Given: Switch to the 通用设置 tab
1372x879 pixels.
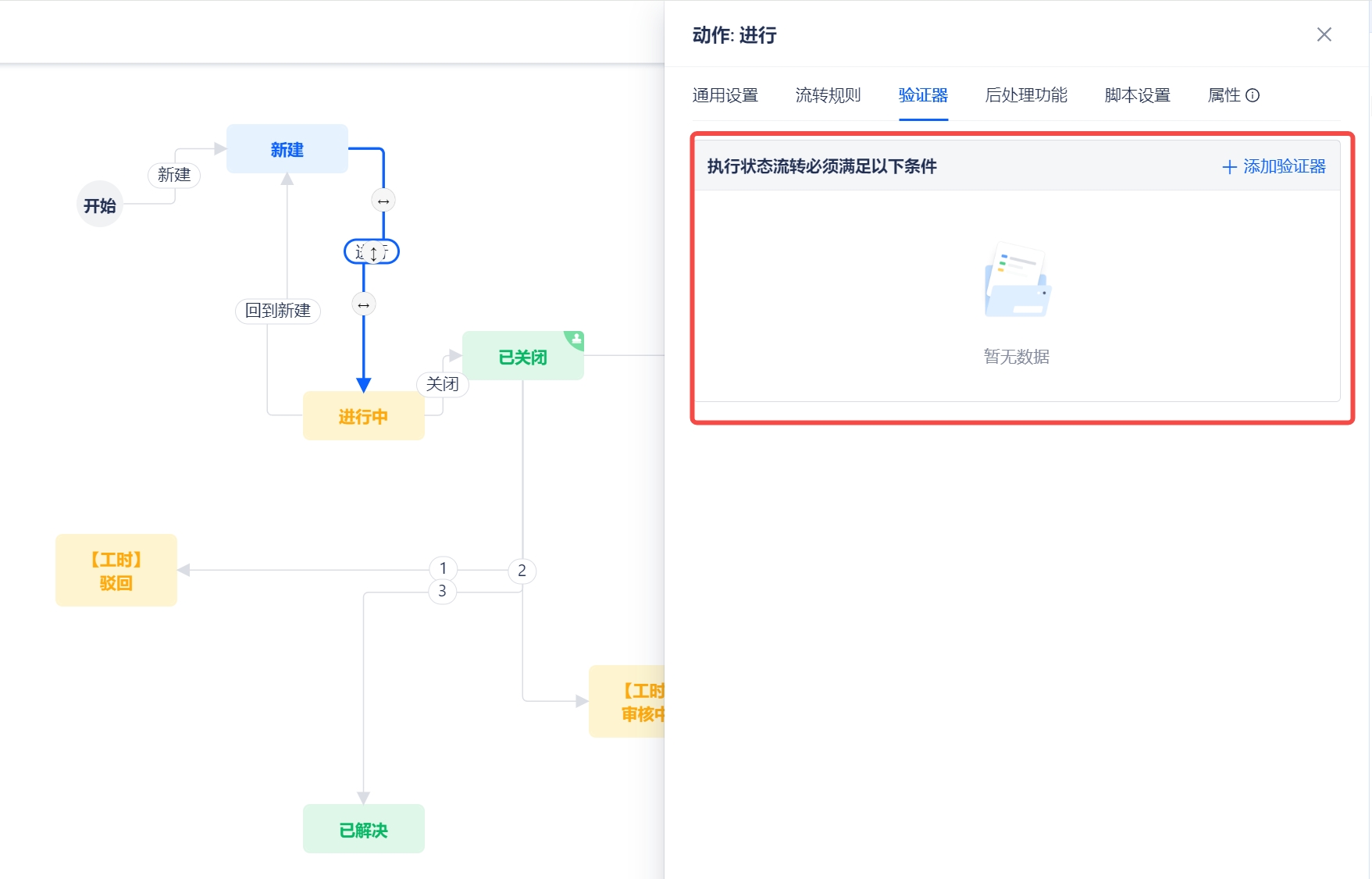Looking at the screenshot, I should [x=725, y=95].
